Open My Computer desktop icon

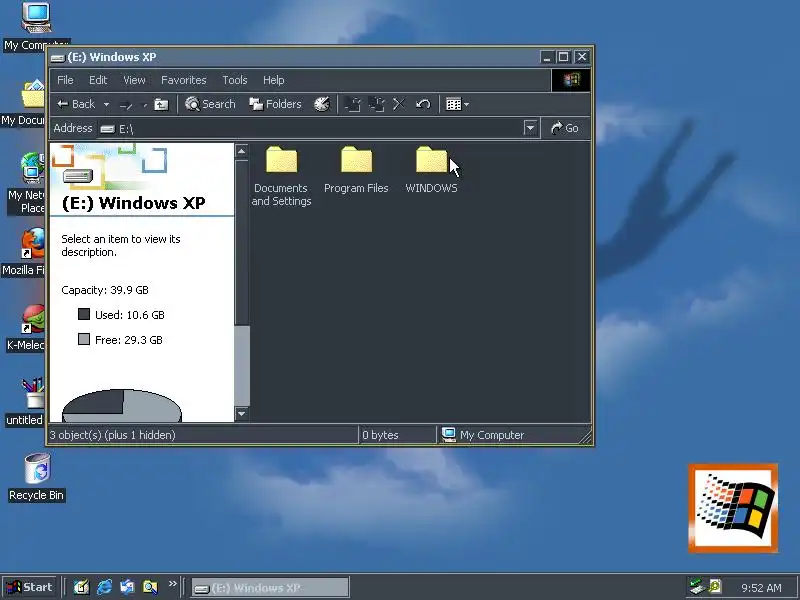pyautogui.click(x=36, y=26)
